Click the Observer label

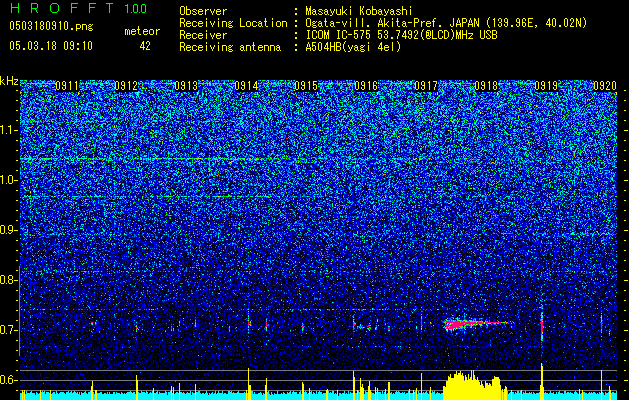tap(203, 11)
